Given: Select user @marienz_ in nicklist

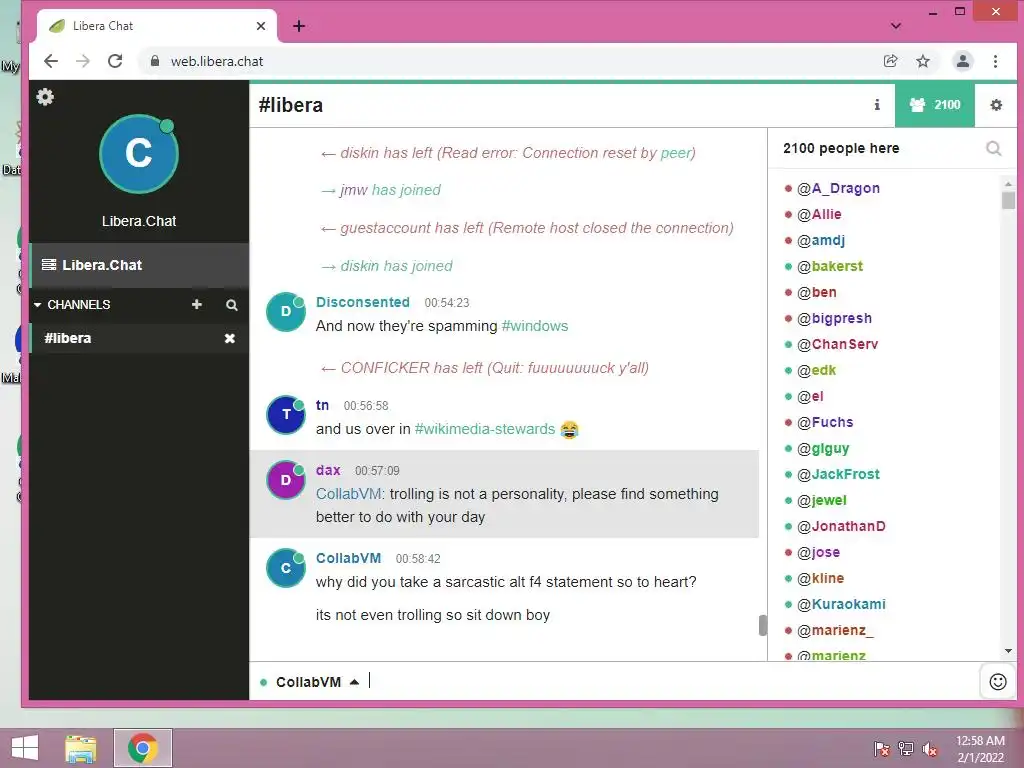Looking at the screenshot, I should point(835,630).
